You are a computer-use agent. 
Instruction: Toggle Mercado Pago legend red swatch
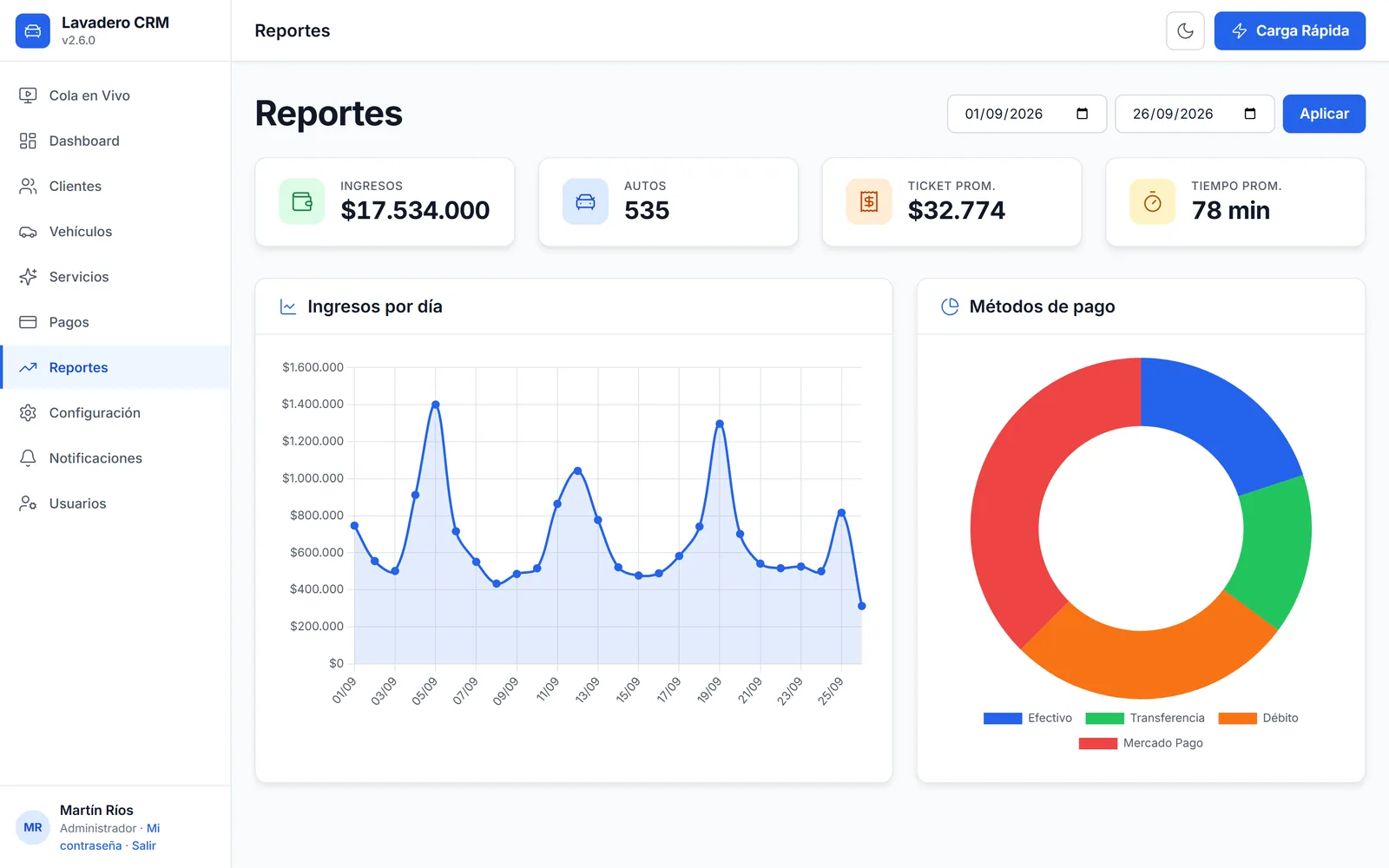pos(1098,743)
